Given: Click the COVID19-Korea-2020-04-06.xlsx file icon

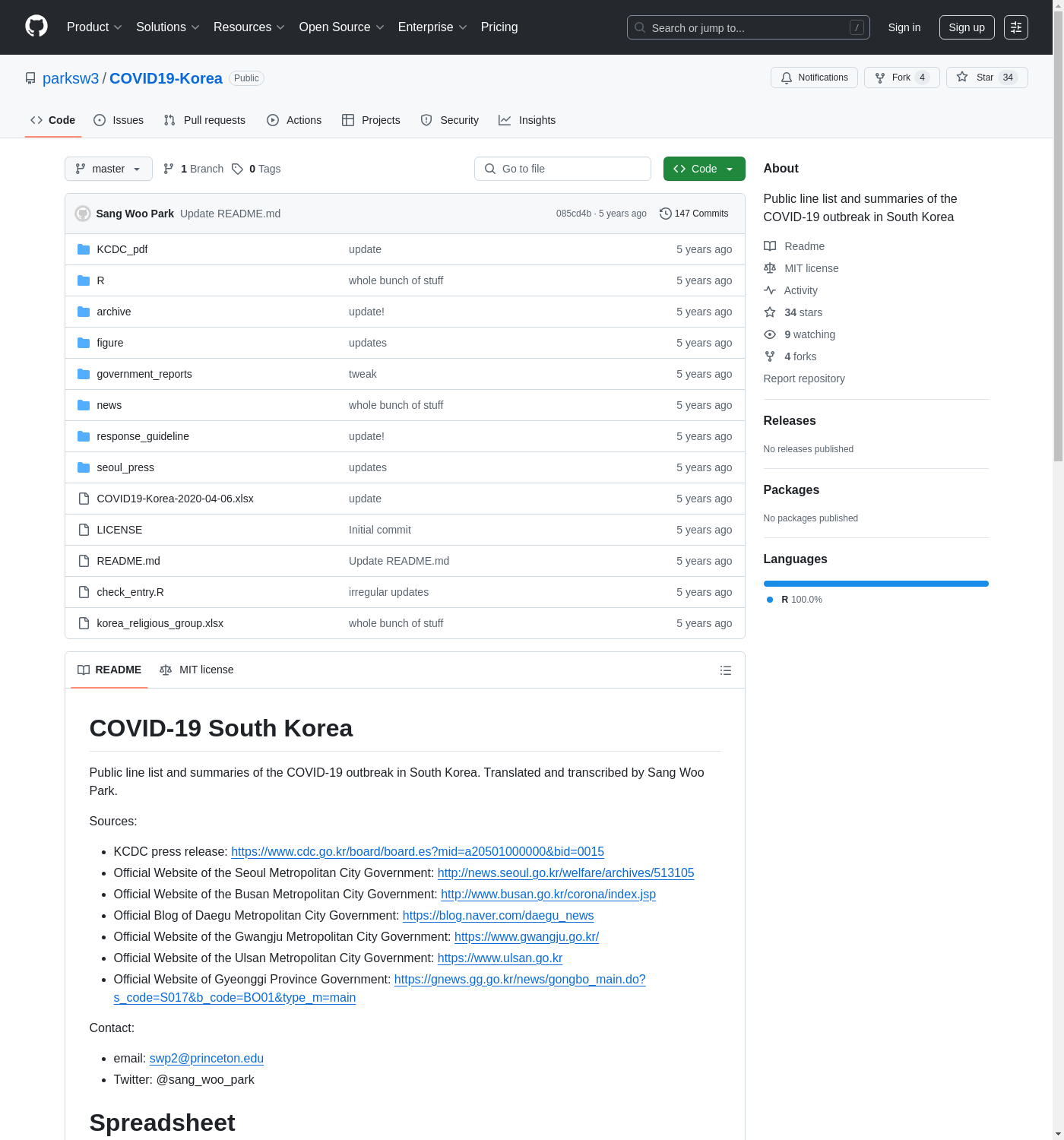Looking at the screenshot, I should tap(84, 499).
